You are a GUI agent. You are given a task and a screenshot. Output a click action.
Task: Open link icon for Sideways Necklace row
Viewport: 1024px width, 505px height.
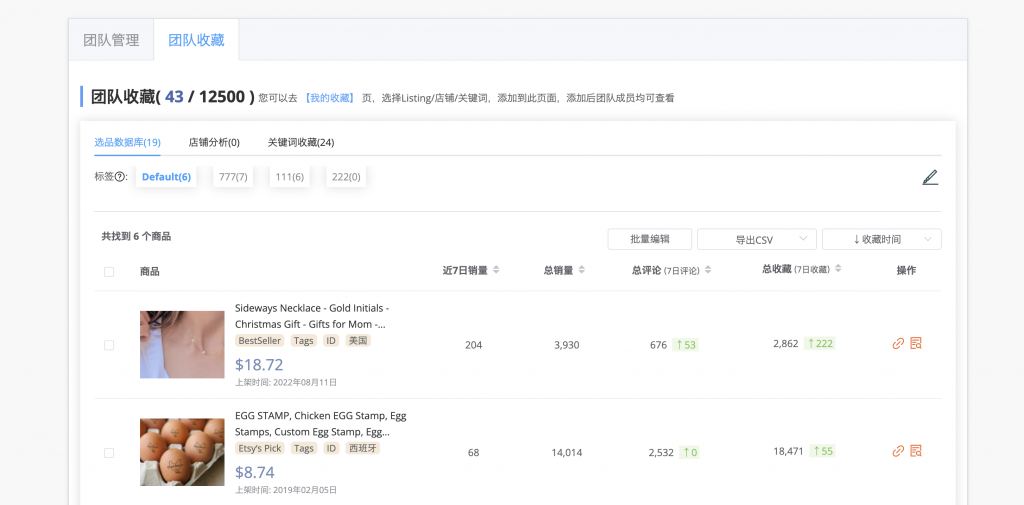click(898, 344)
